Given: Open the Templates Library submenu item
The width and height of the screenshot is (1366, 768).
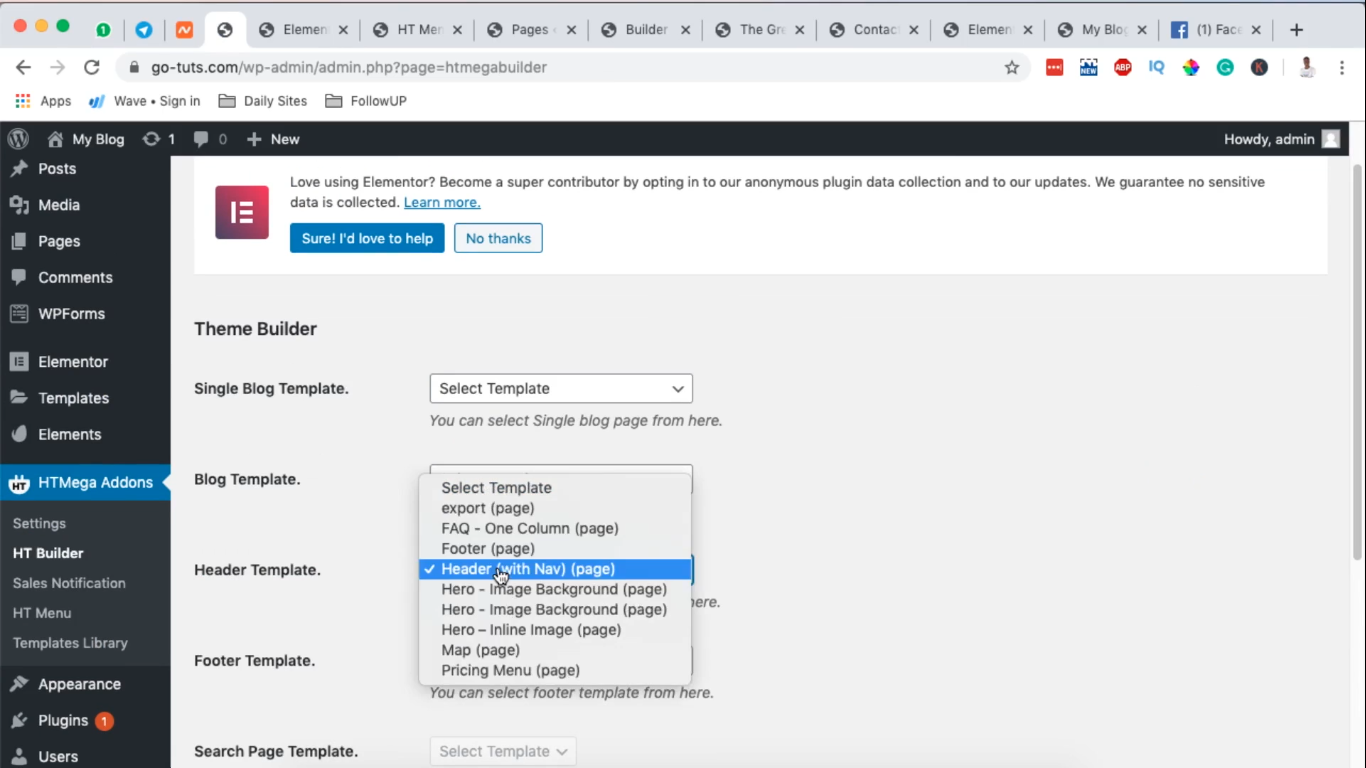Looking at the screenshot, I should pyautogui.click(x=70, y=643).
